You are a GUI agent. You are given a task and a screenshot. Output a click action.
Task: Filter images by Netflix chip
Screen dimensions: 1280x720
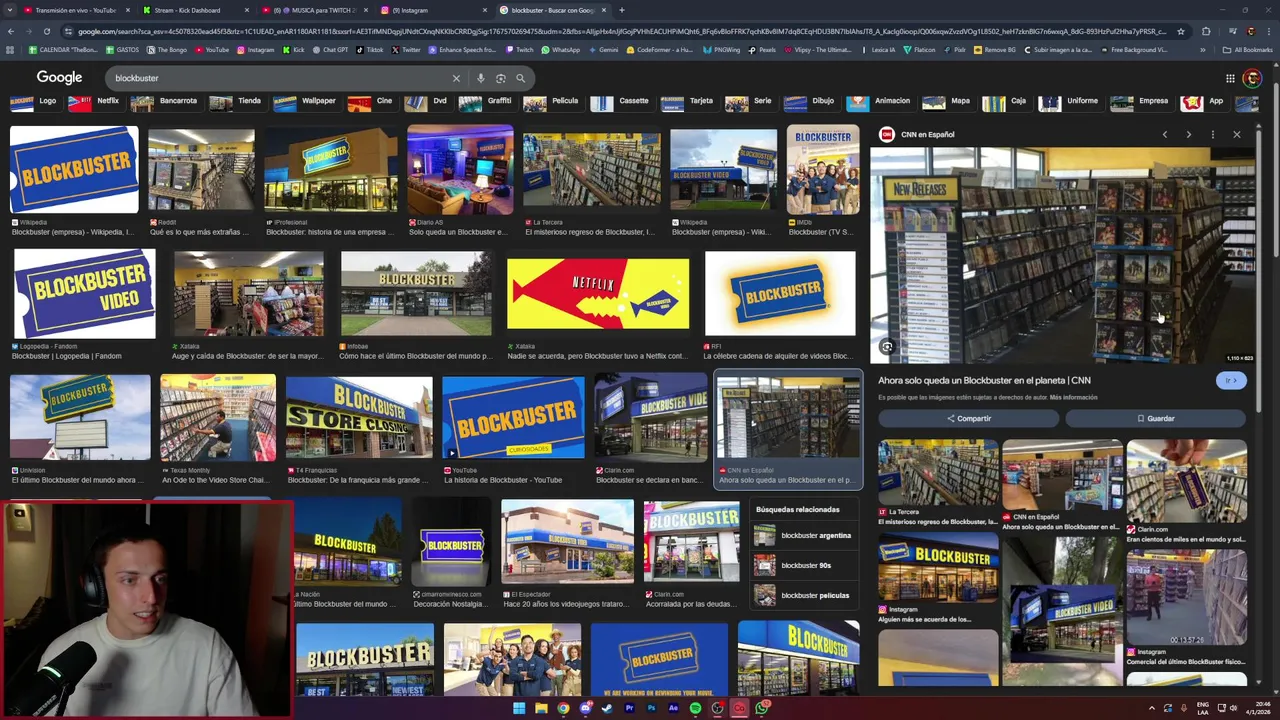click(94, 101)
